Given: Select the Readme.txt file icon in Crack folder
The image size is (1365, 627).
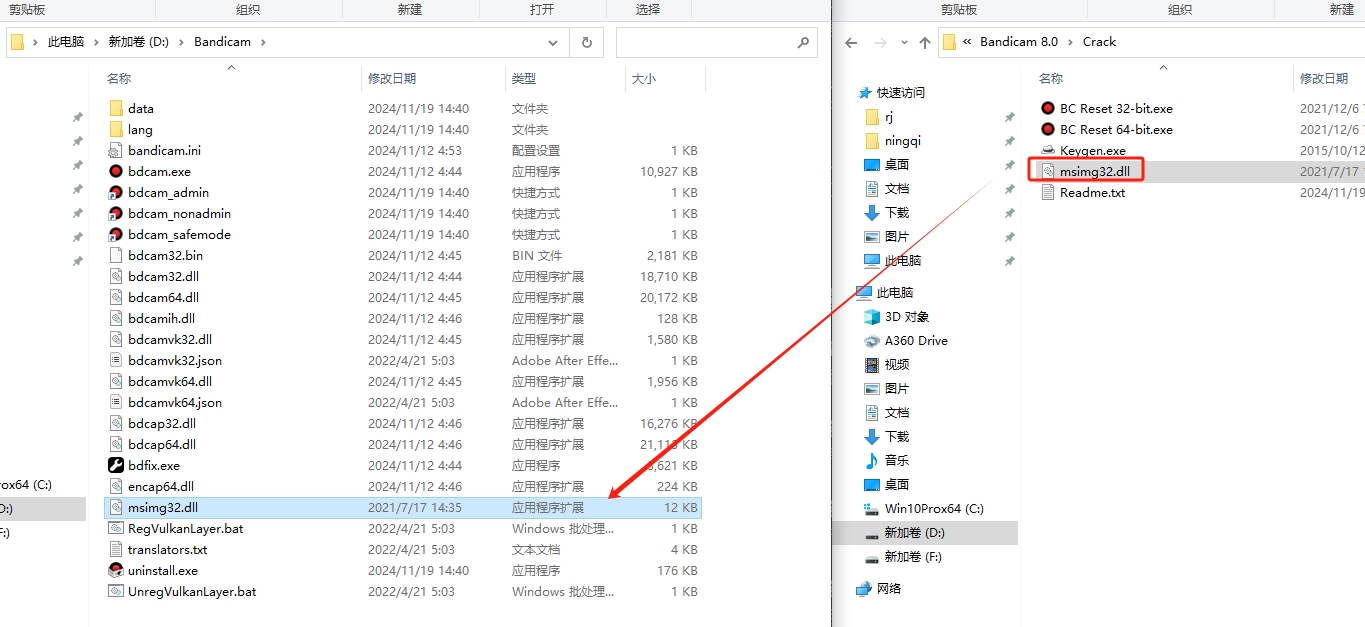Looking at the screenshot, I should (1048, 192).
